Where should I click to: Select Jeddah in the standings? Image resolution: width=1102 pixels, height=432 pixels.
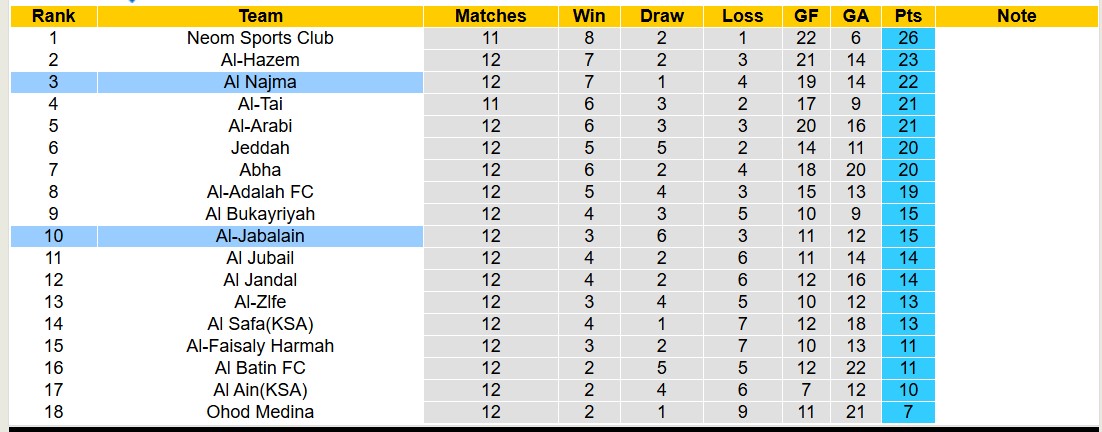coord(260,148)
